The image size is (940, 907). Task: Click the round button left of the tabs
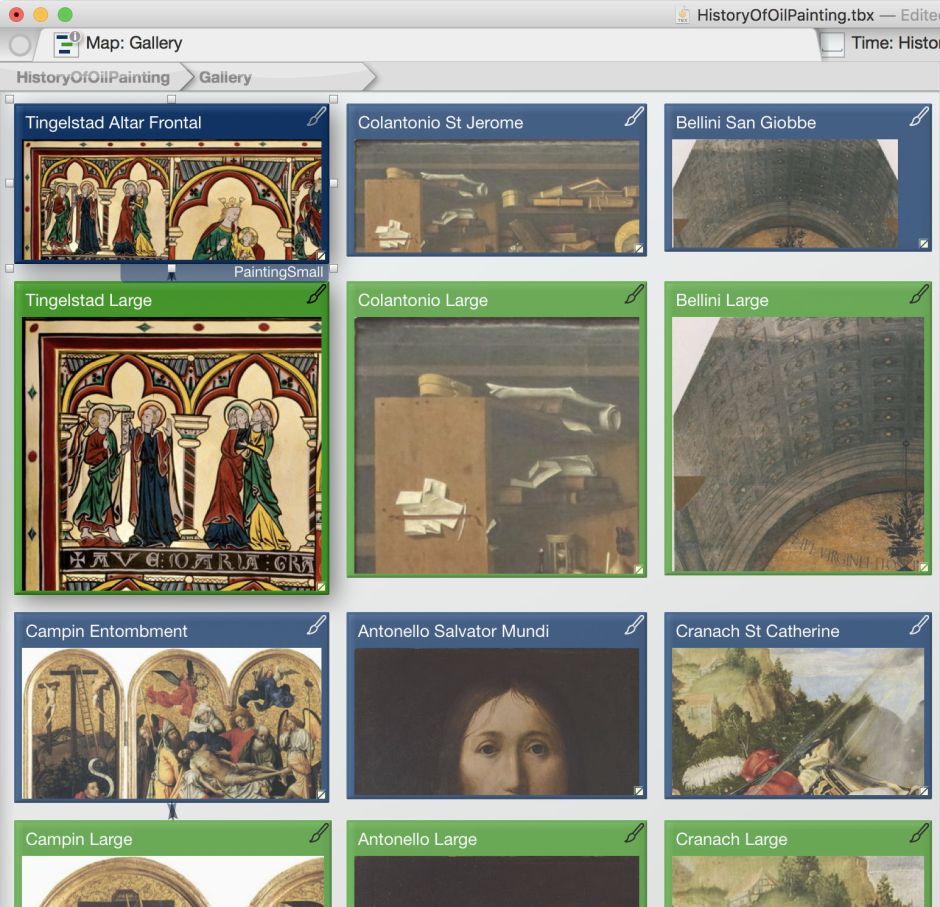[20, 45]
